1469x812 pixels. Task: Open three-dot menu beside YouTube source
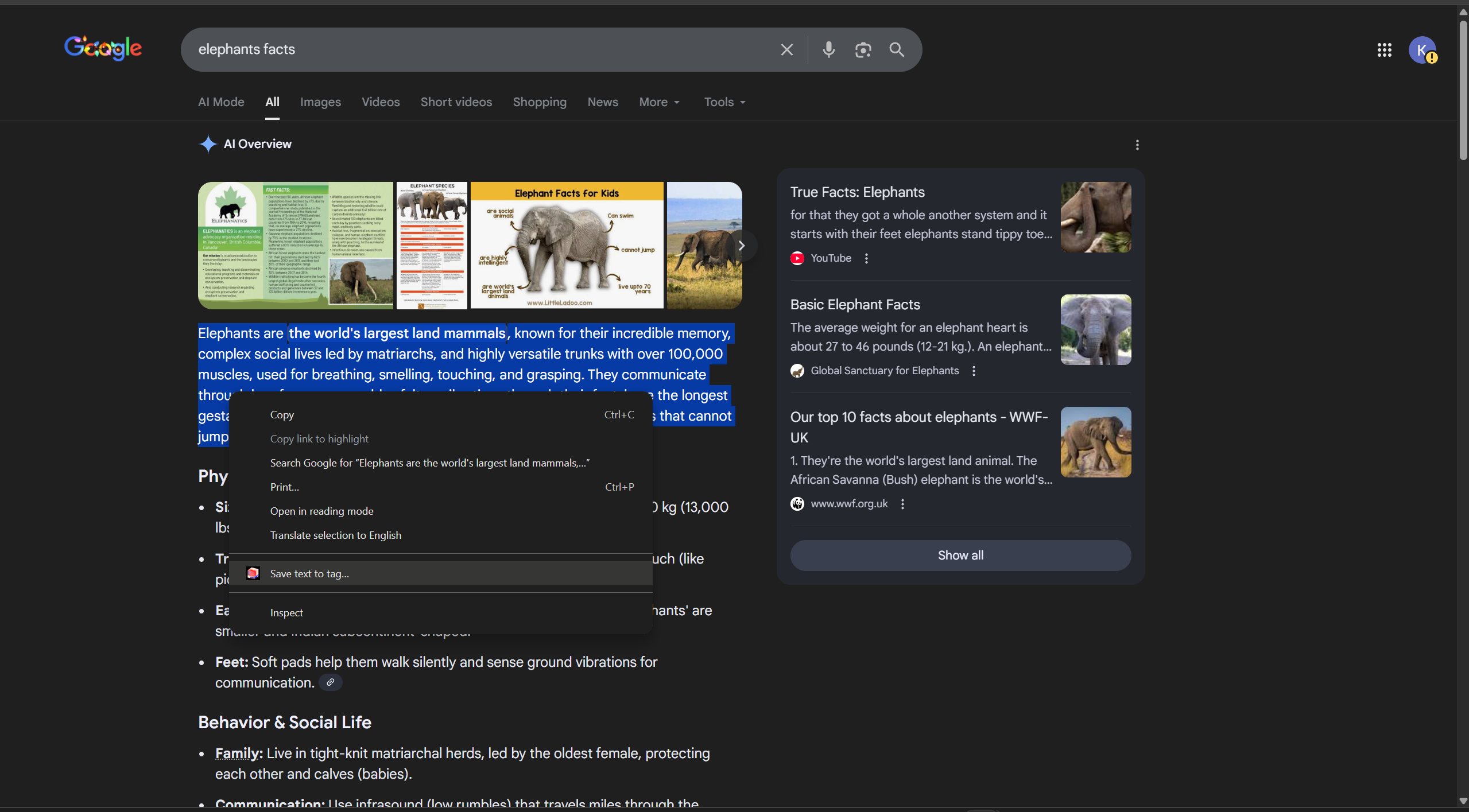click(x=866, y=258)
